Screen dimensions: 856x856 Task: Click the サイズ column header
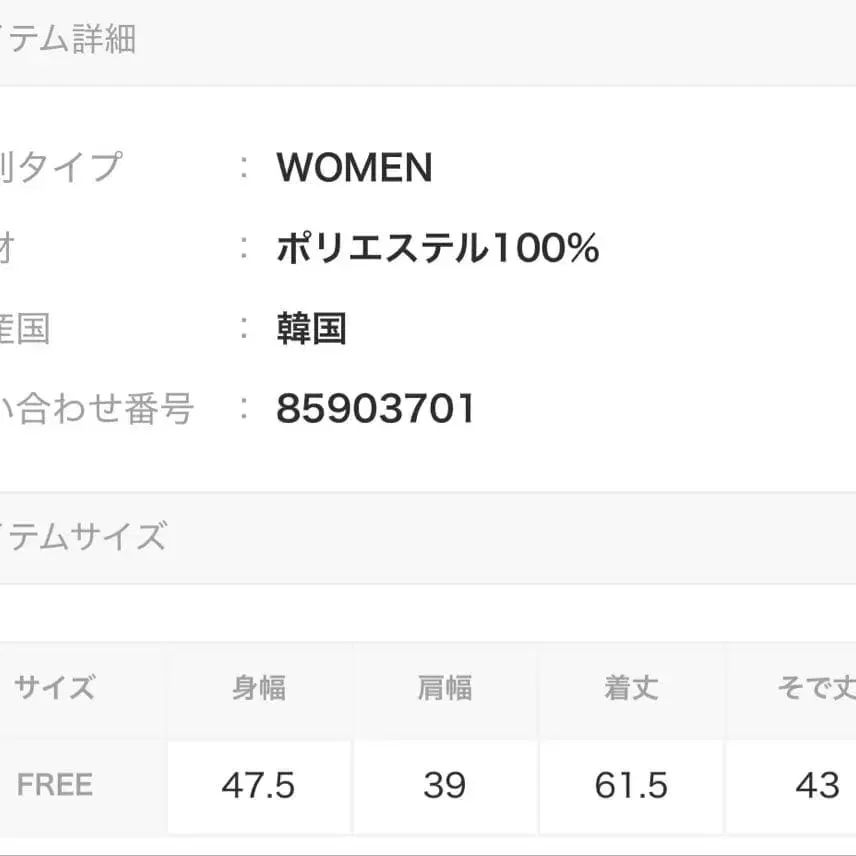55,688
